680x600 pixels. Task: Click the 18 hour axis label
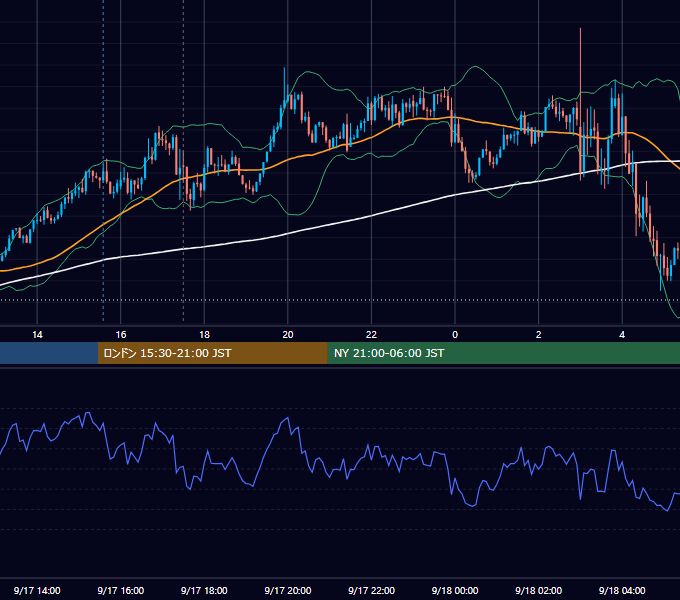pos(204,335)
